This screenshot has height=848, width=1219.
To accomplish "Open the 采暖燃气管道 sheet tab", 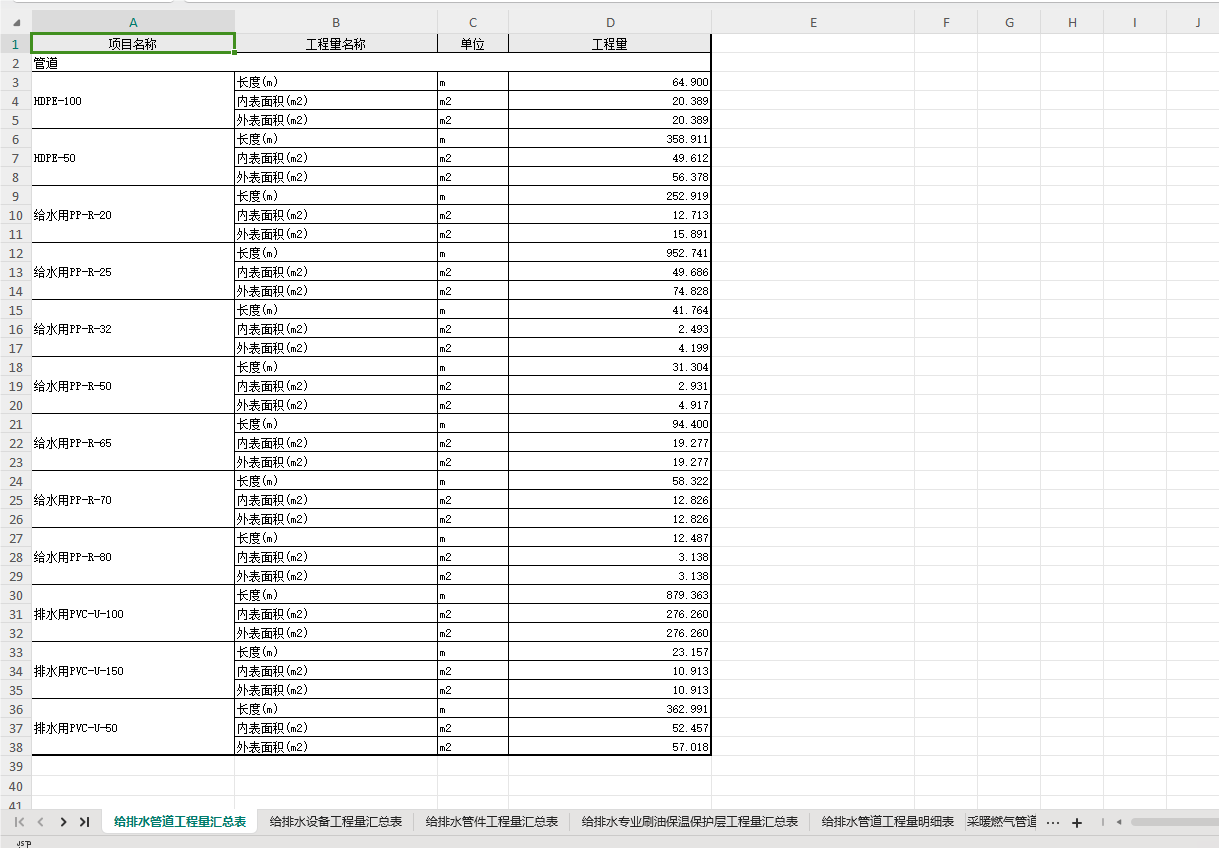I will coord(1001,822).
